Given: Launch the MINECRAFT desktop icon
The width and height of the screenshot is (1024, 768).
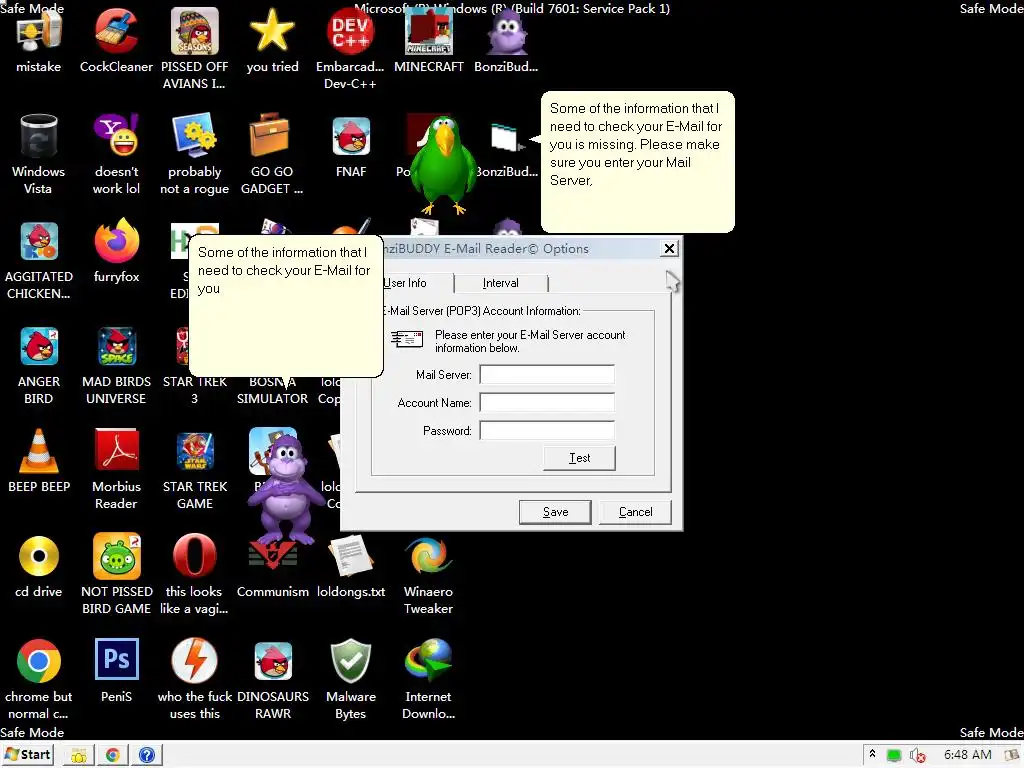Looking at the screenshot, I should [428, 33].
